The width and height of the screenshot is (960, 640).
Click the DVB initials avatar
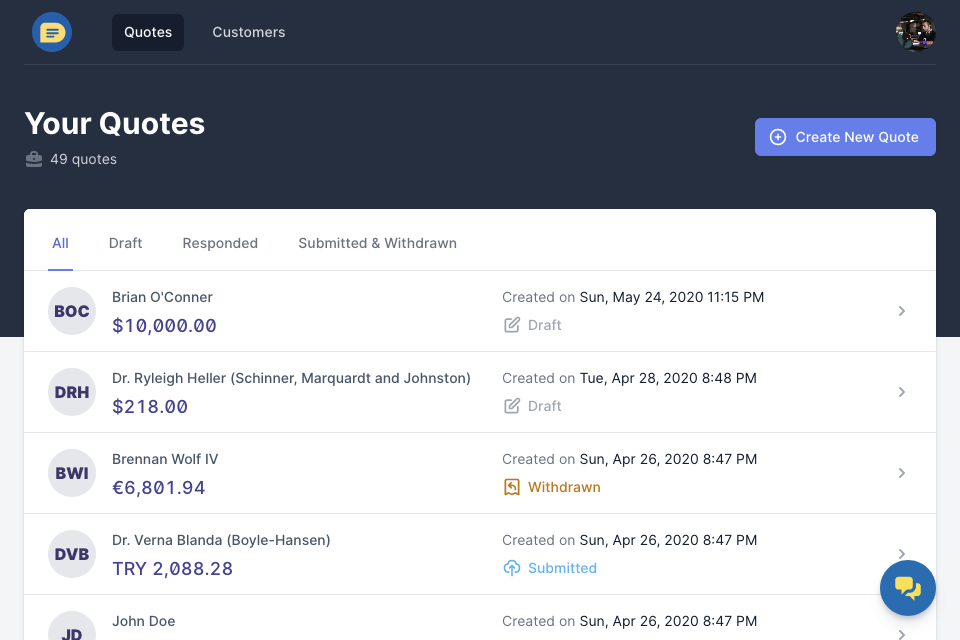[x=72, y=554]
